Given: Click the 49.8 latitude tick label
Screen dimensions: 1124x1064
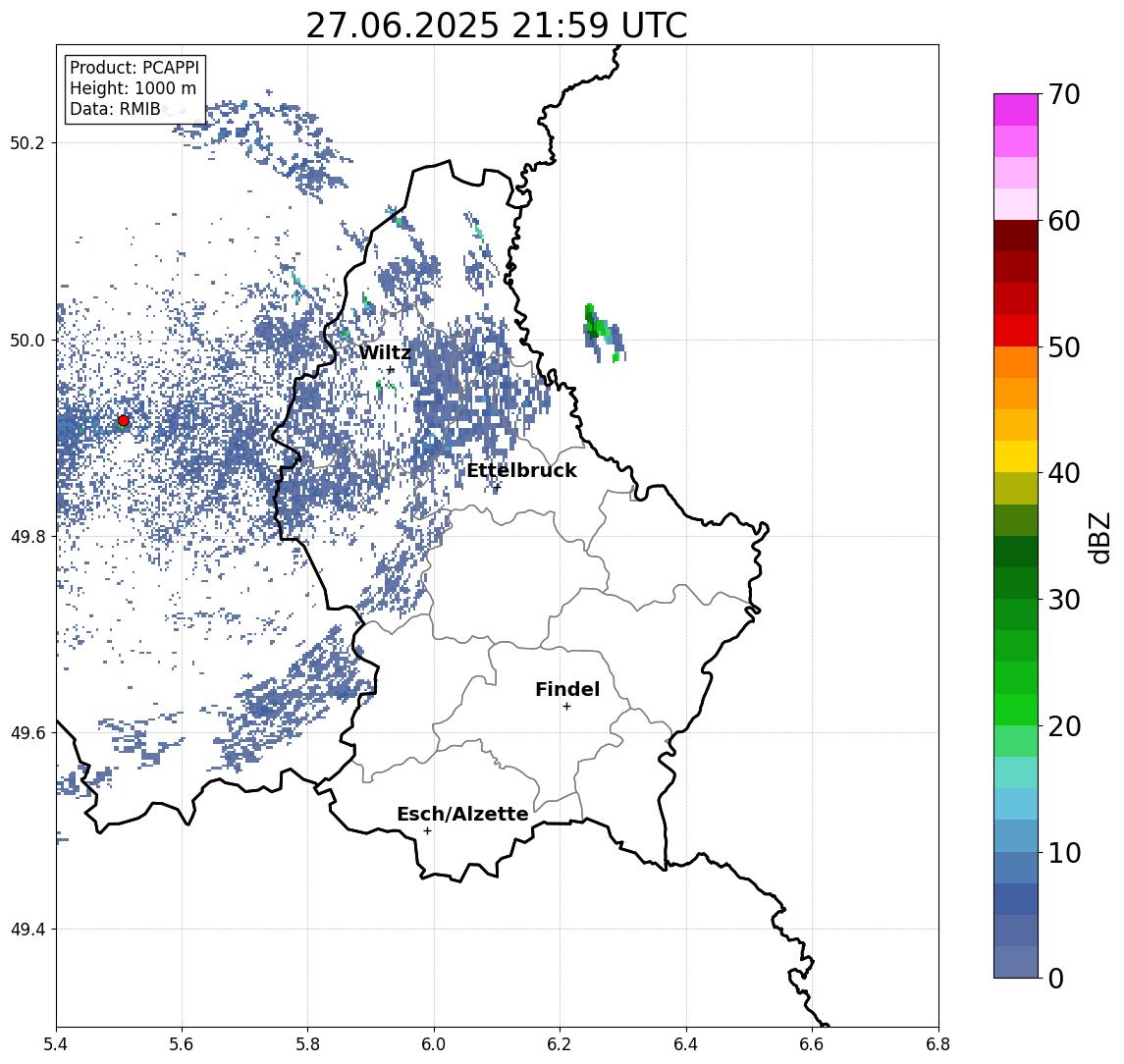Looking at the screenshot, I should pyautogui.click(x=27, y=537).
